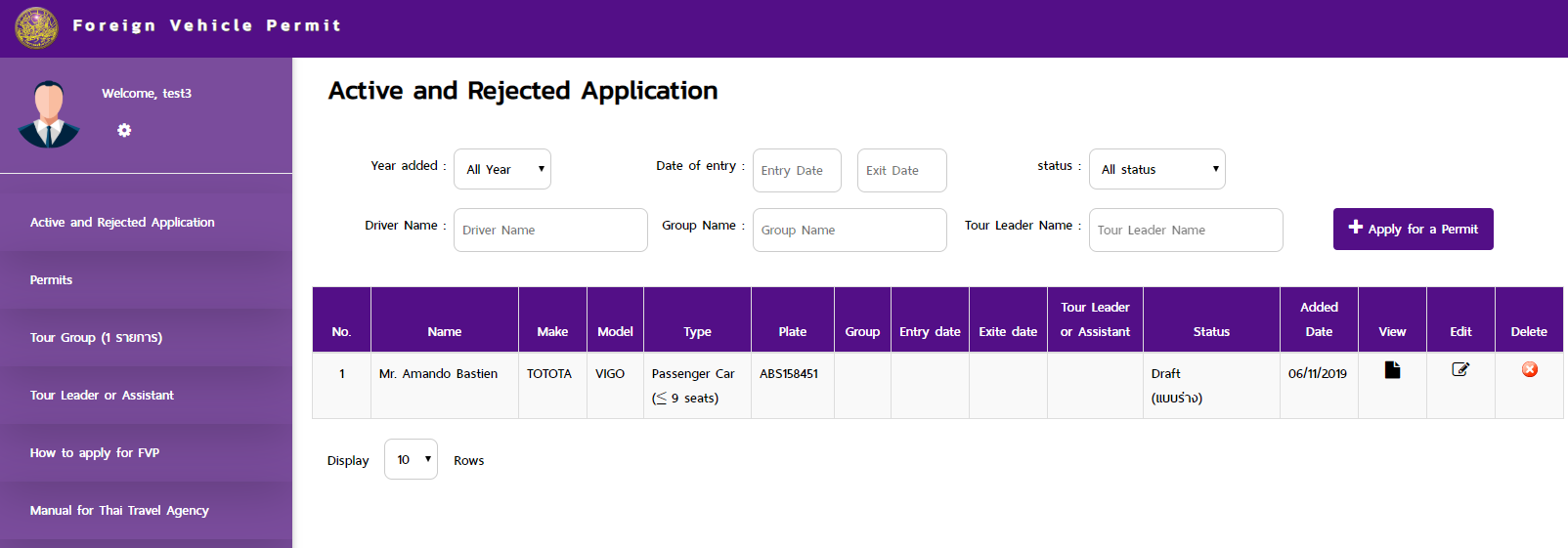The height and width of the screenshot is (548, 1568).
Task: Open the All status dropdown
Action: (1157, 169)
